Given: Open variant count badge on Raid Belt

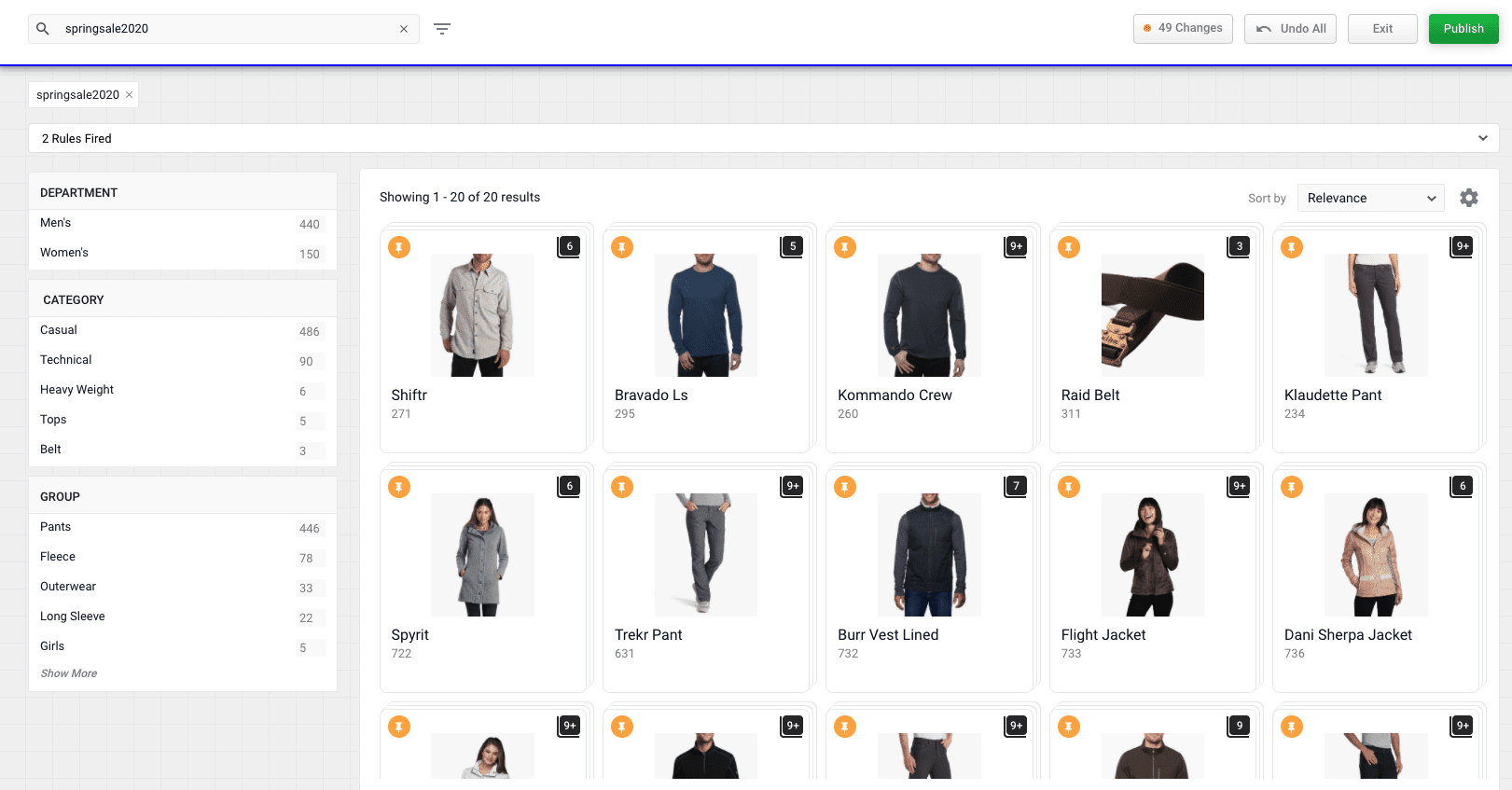Looking at the screenshot, I should 1239,246.
